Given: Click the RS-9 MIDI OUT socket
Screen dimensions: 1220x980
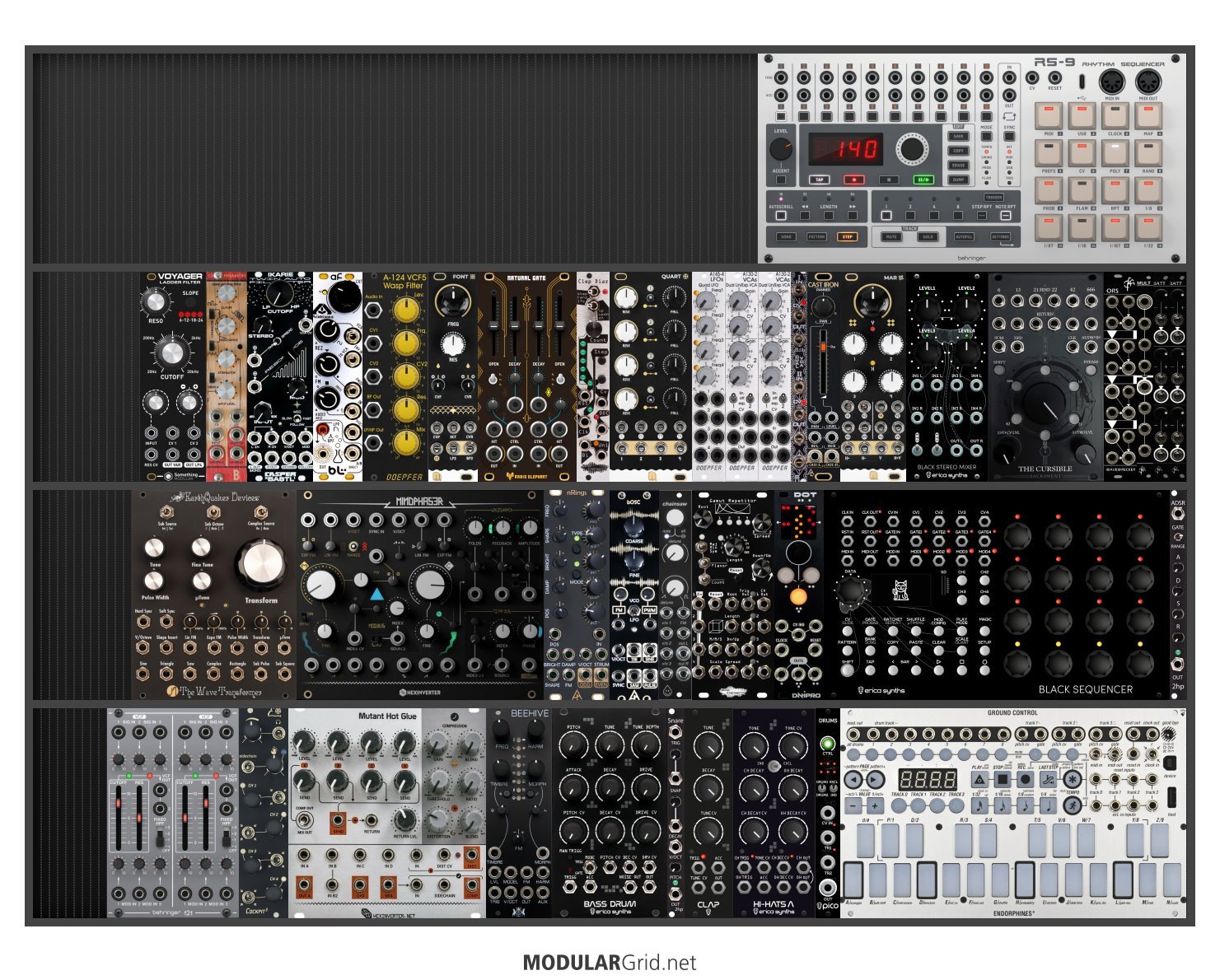Looking at the screenshot, I should coord(1148,82).
